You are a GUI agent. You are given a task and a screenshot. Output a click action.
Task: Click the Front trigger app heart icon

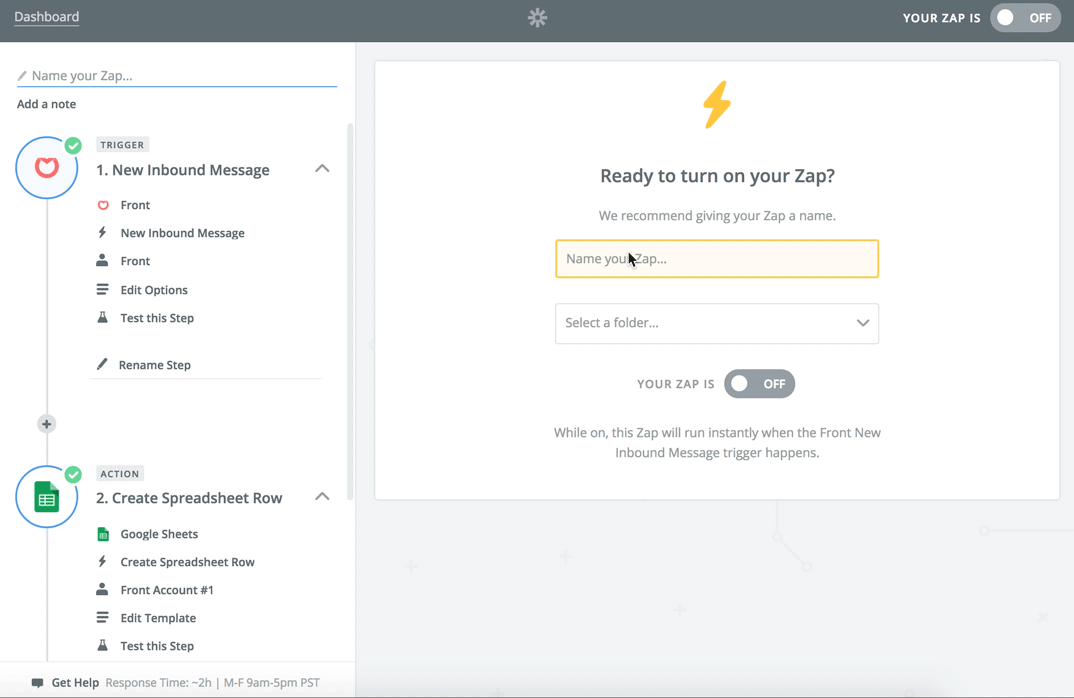point(47,168)
